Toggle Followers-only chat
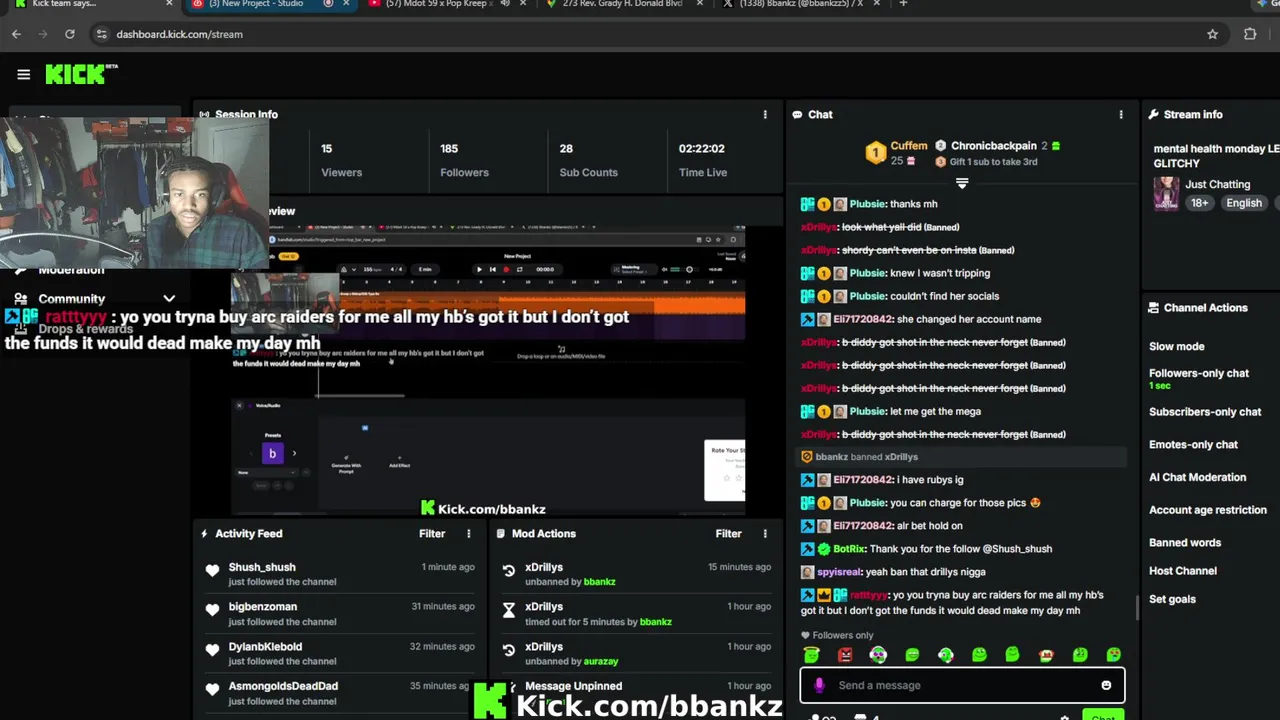1280x720 pixels. 1199,373
